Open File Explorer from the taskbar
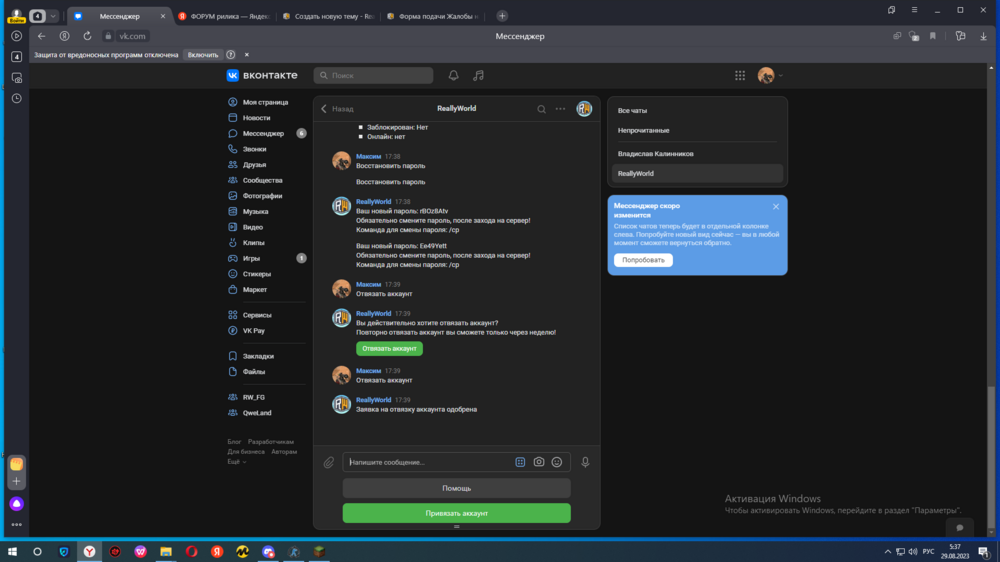 pyautogui.click(x=166, y=552)
